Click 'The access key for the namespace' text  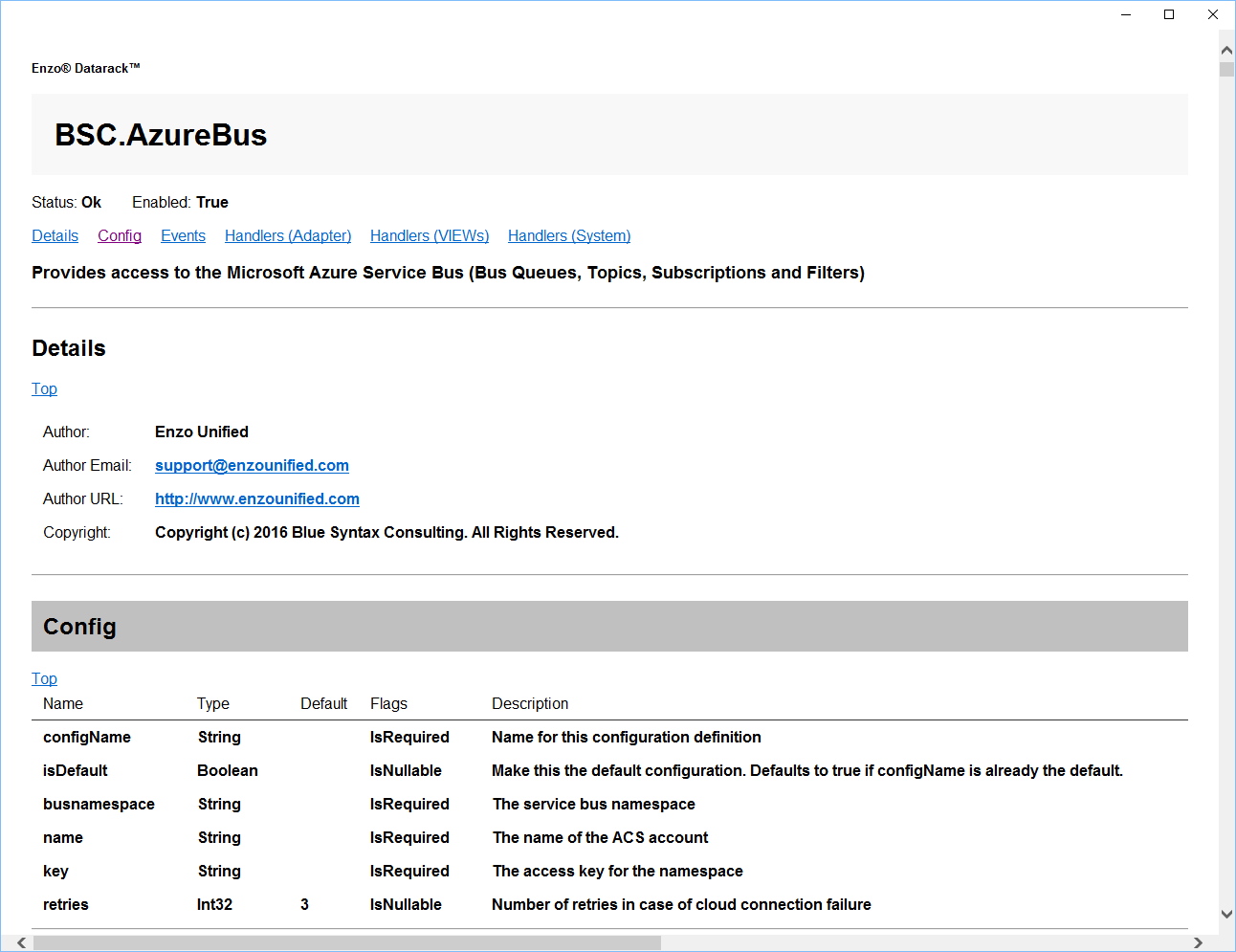click(617, 871)
